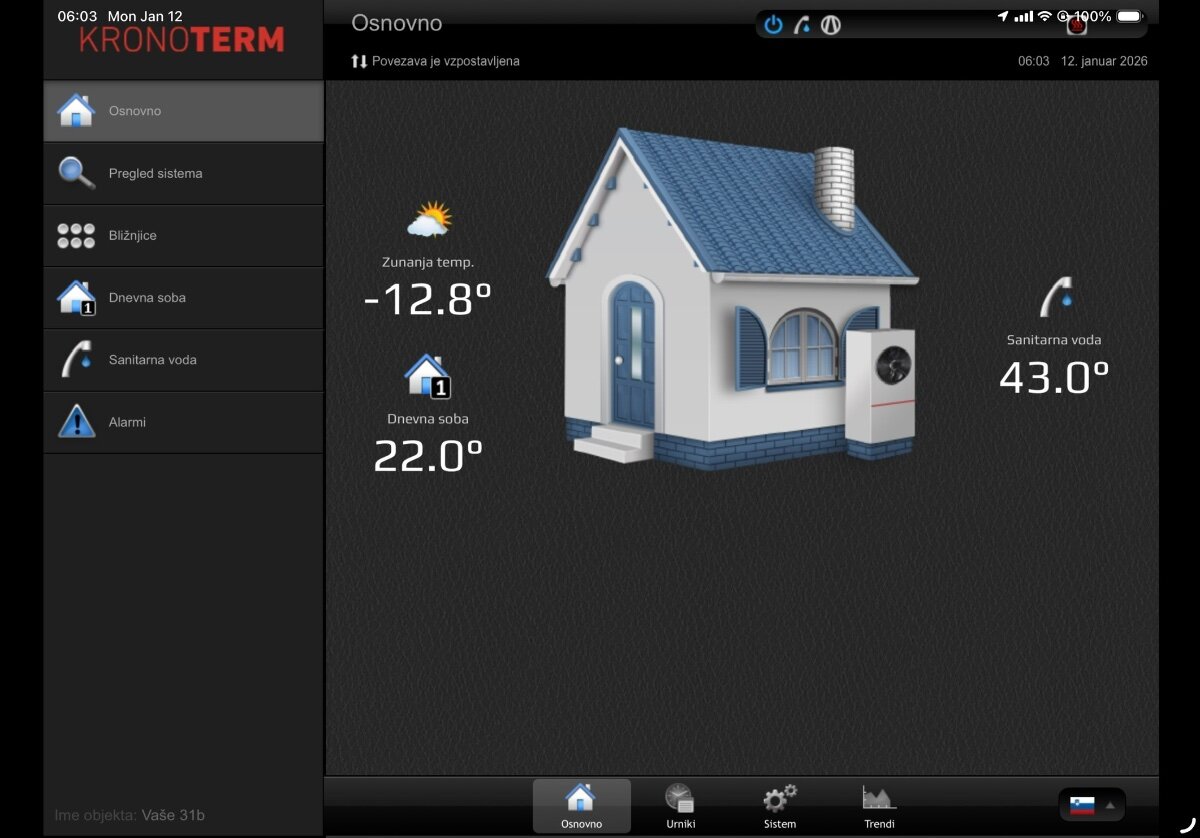This screenshot has width=1200, height=838.
Task: Click the weather icon above Zunanja temp.
Action: point(429,219)
